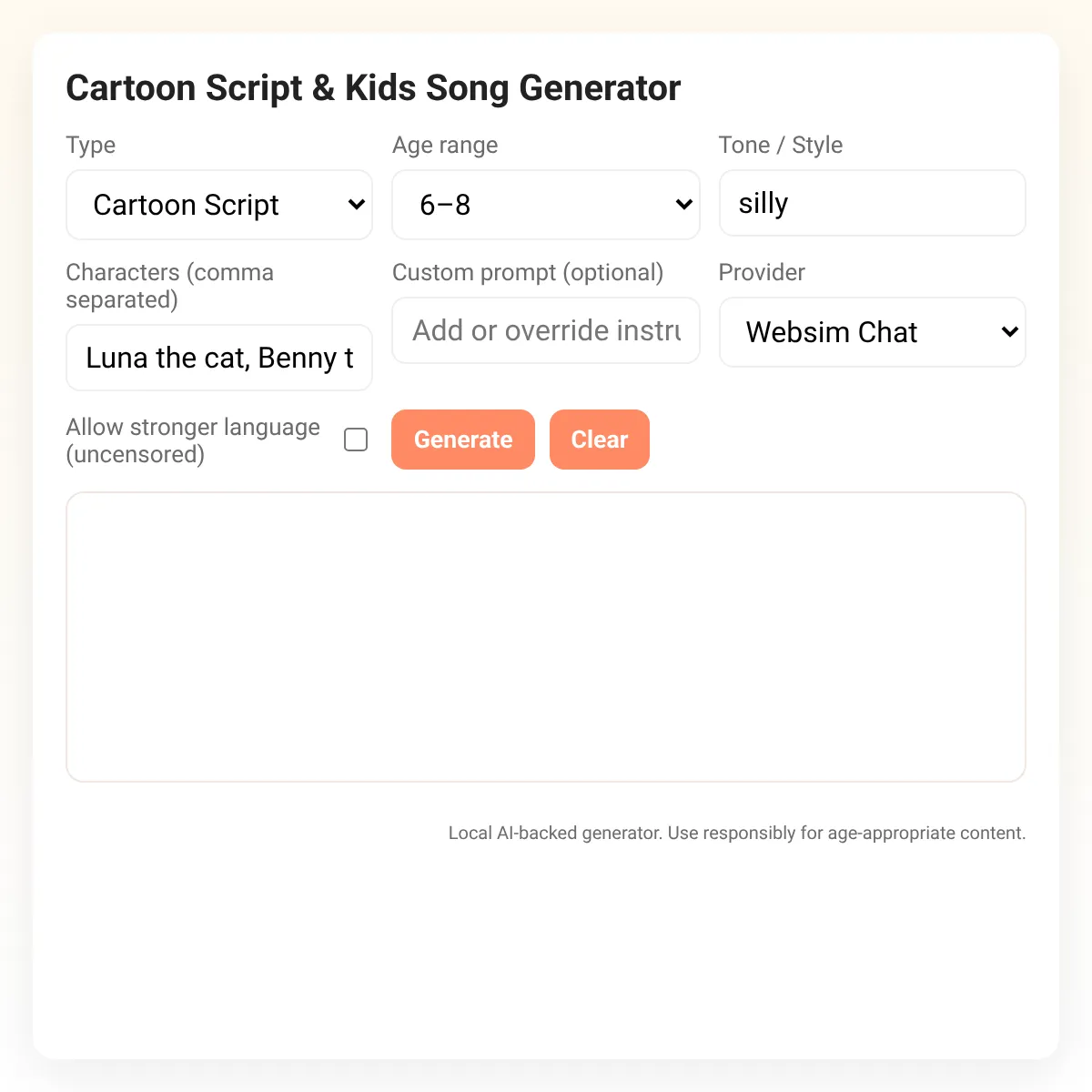Click the "Custom prompt (optional)" label

tap(528, 273)
